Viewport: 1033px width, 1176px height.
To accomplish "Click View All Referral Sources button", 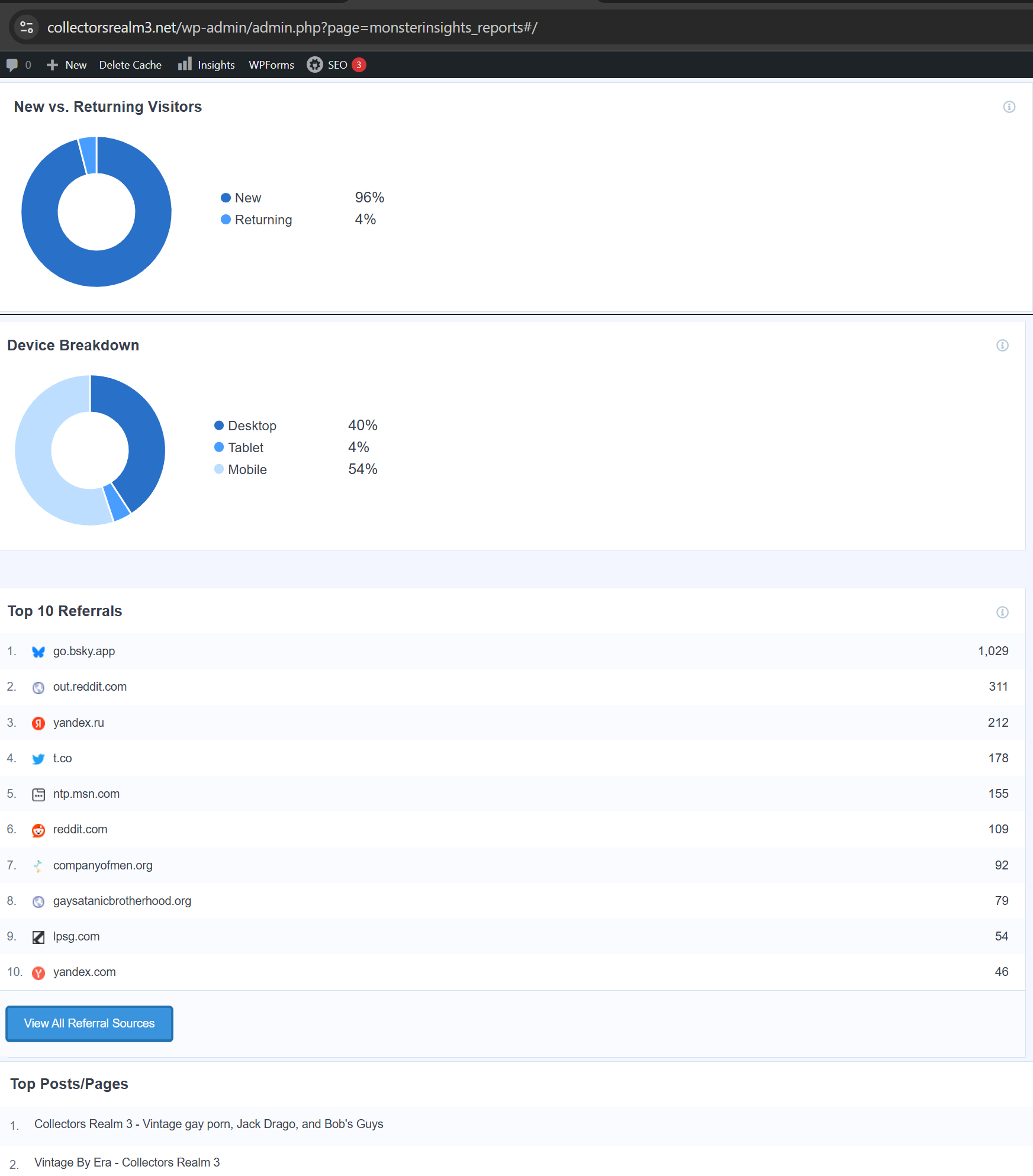I will (x=89, y=1023).
